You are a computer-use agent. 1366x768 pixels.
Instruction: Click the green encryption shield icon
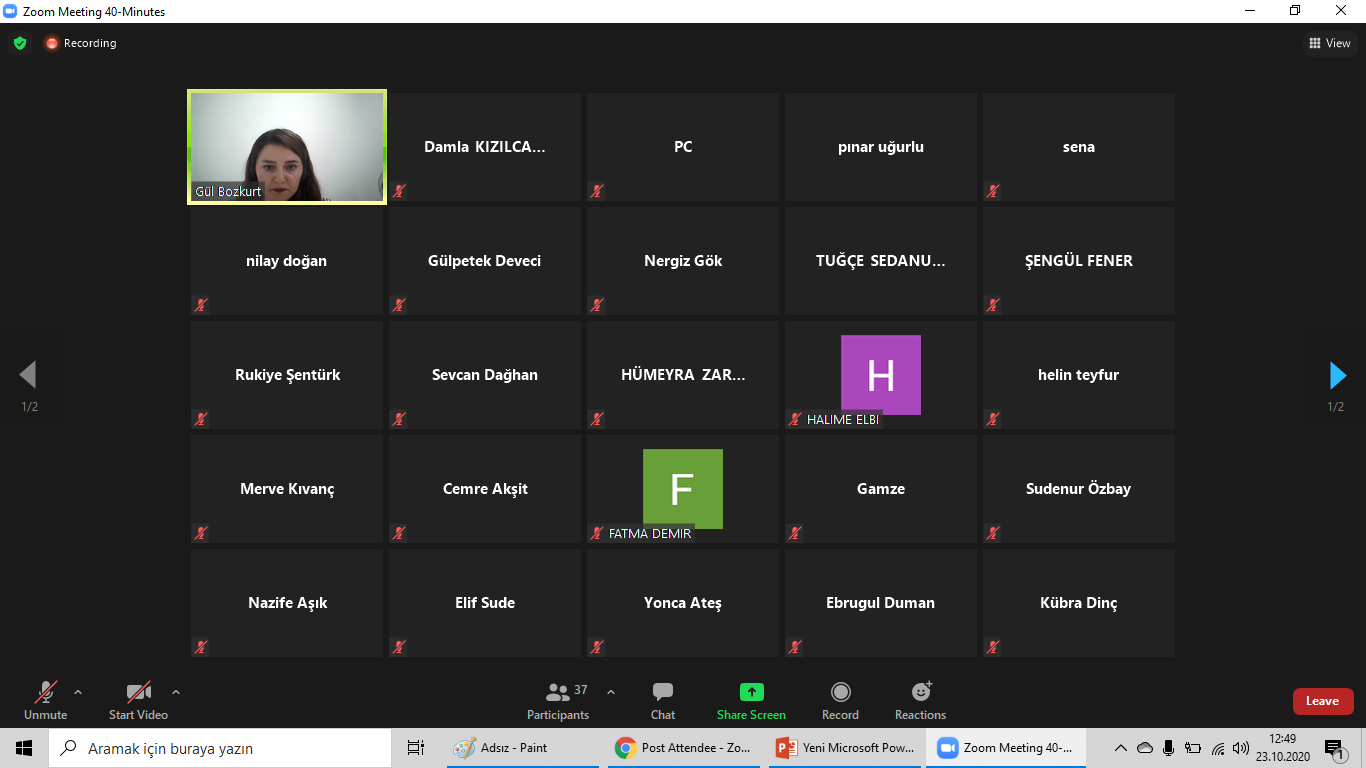20,43
